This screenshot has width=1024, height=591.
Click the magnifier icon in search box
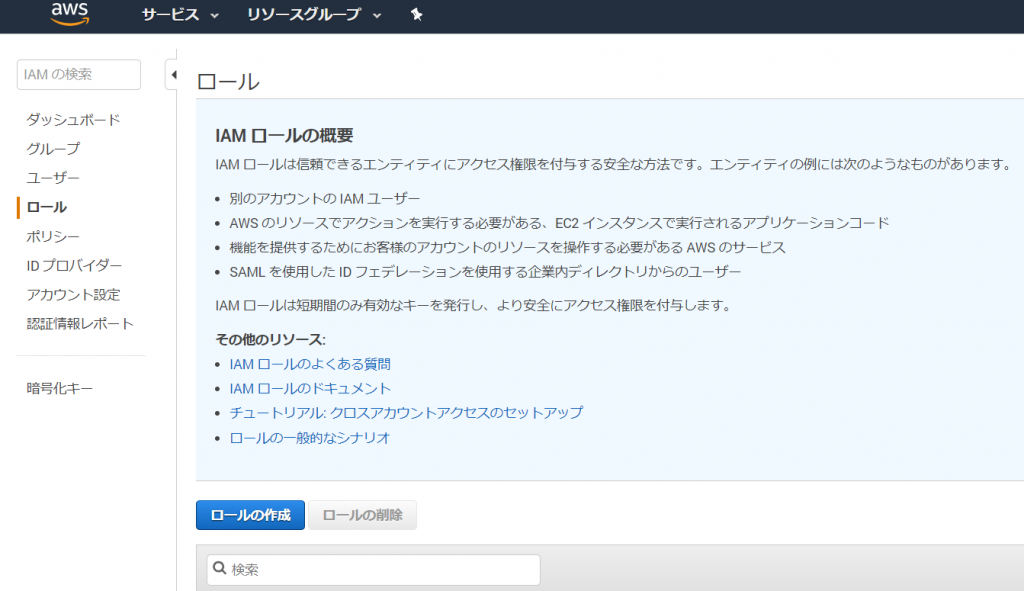(220, 568)
